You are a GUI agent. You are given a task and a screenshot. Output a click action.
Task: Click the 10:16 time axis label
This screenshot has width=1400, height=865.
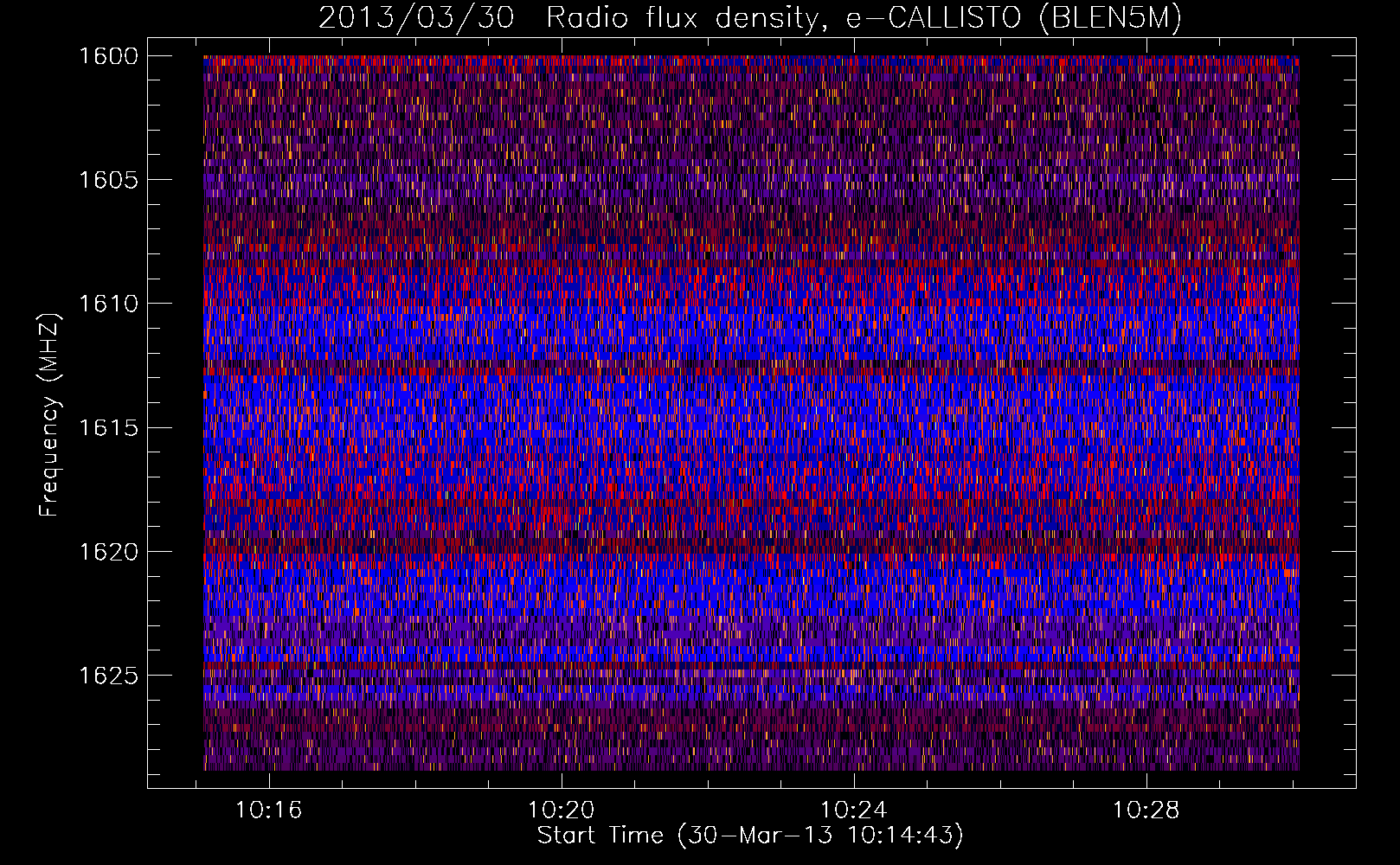click(x=269, y=811)
